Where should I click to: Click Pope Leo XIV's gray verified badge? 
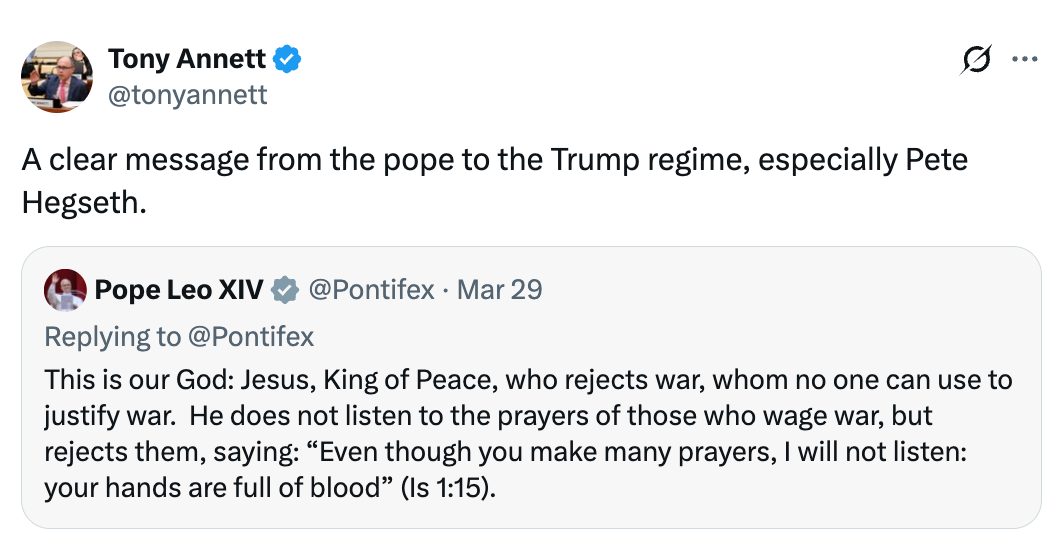(x=286, y=291)
